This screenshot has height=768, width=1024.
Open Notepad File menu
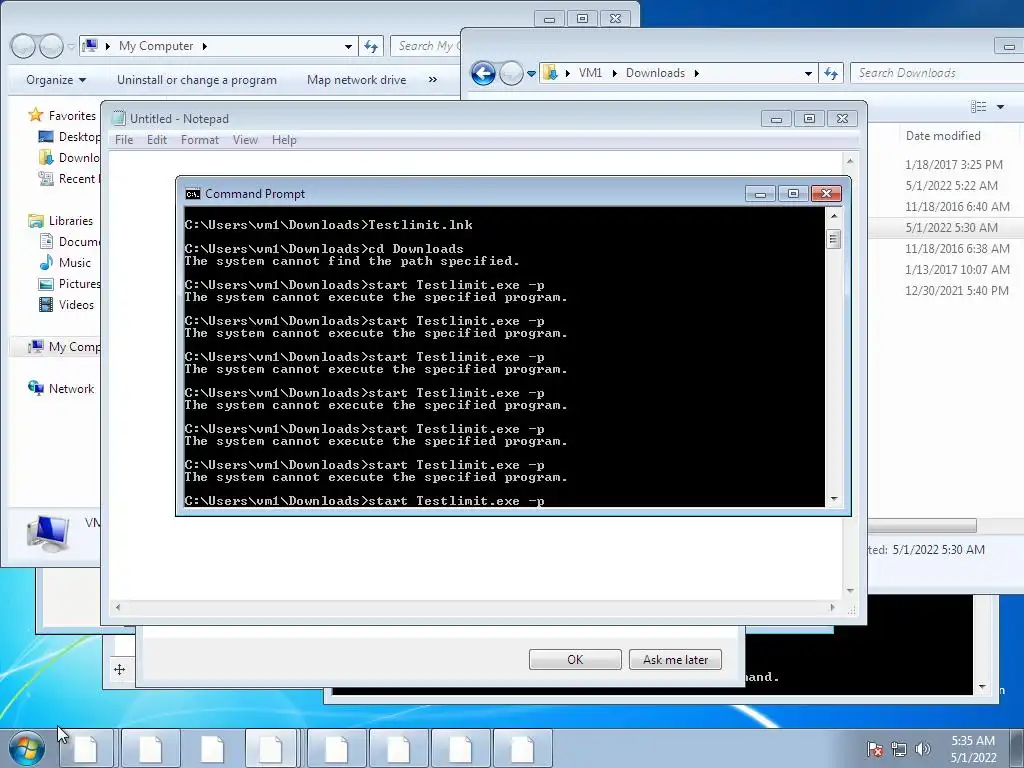click(124, 140)
